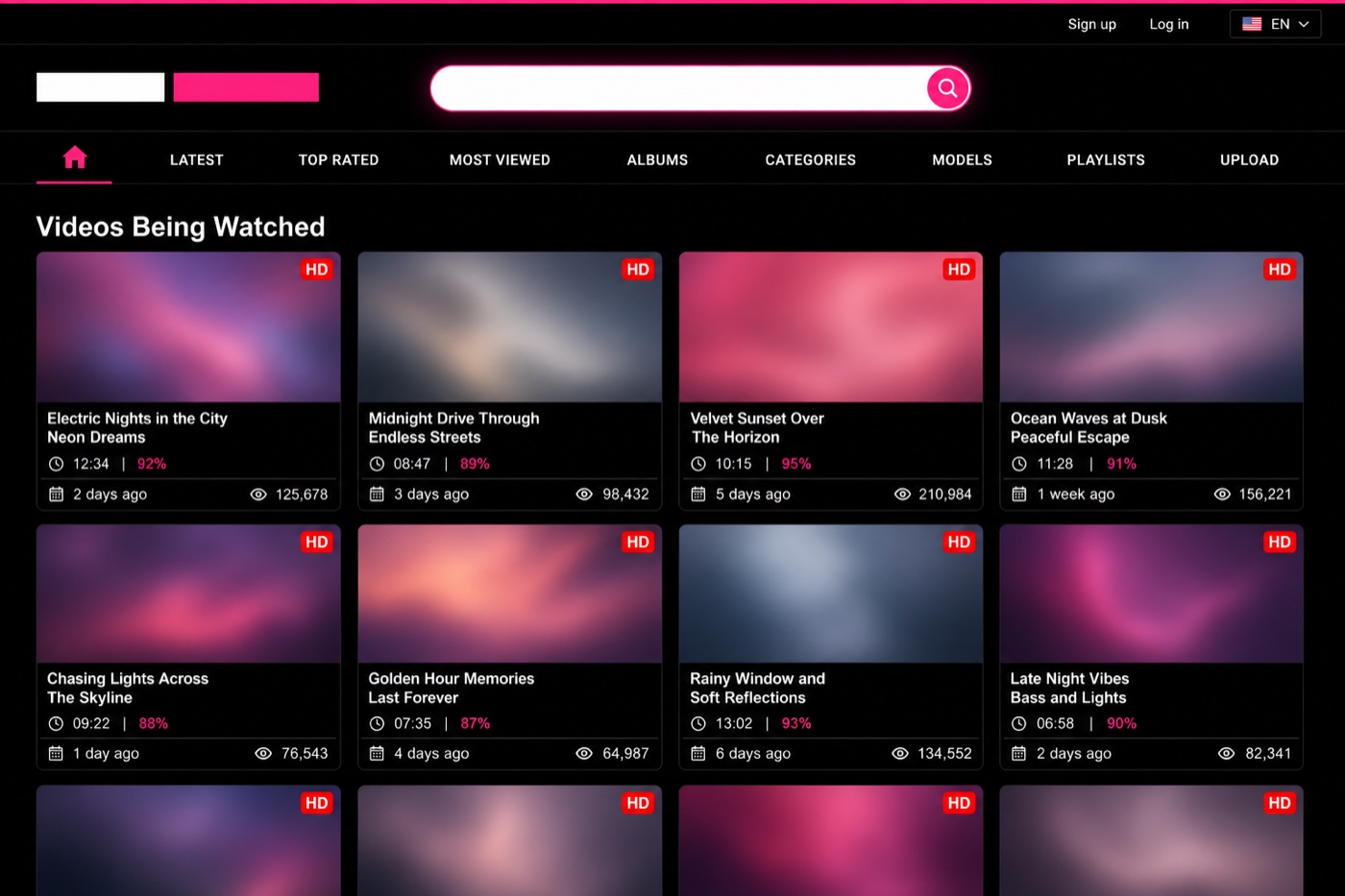Go to the Upload tab
The height and width of the screenshot is (896, 1345).
[x=1249, y=159]
